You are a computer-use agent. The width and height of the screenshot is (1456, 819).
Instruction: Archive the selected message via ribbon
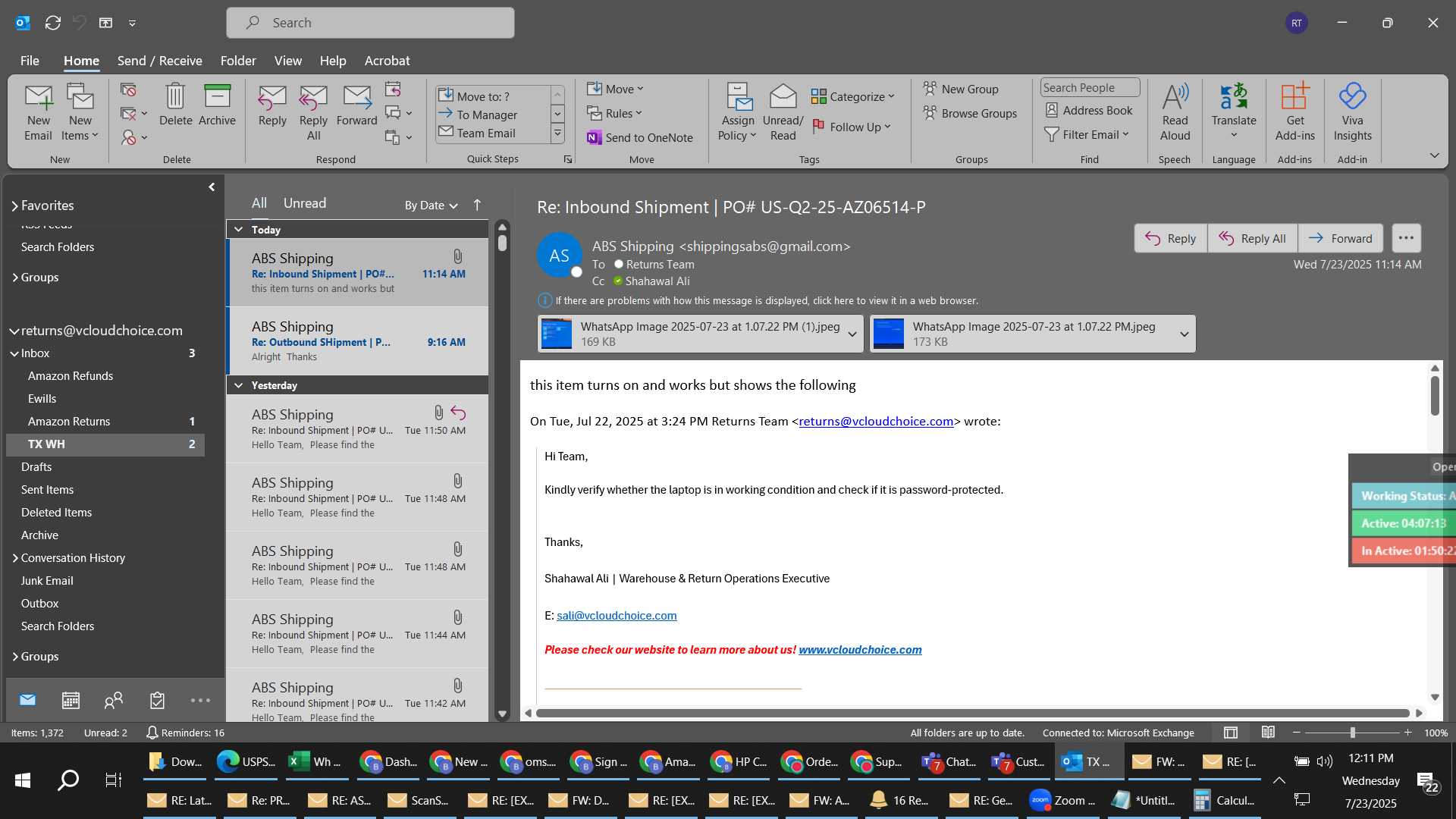217,105
